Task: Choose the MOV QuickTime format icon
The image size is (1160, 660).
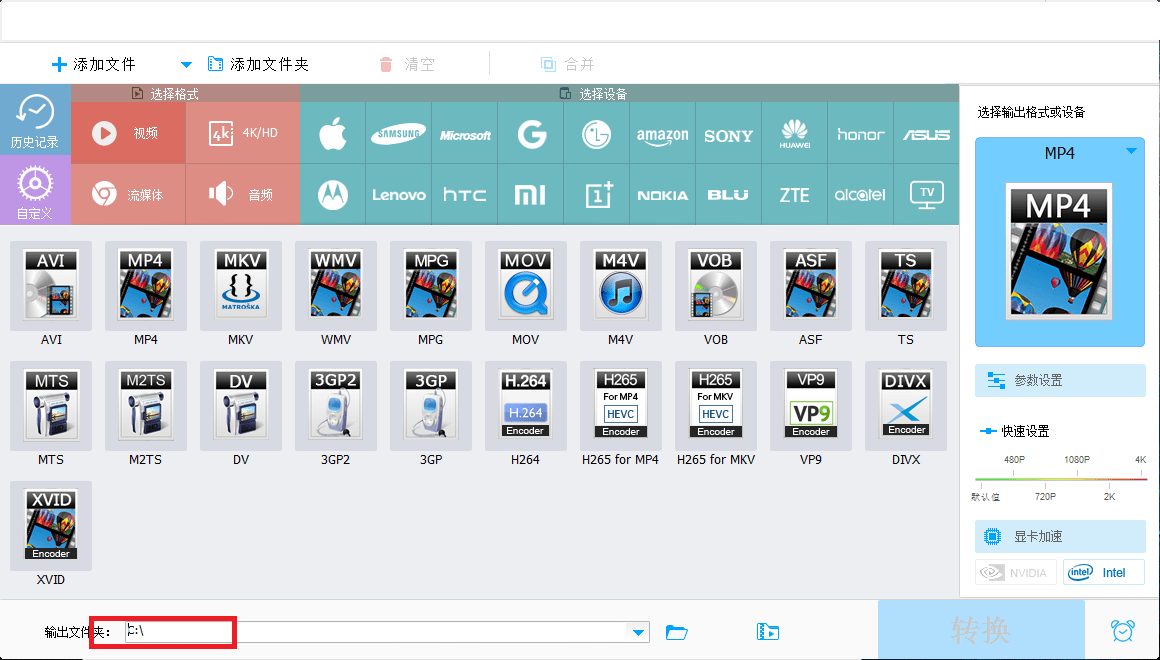Action: (525, 286)
